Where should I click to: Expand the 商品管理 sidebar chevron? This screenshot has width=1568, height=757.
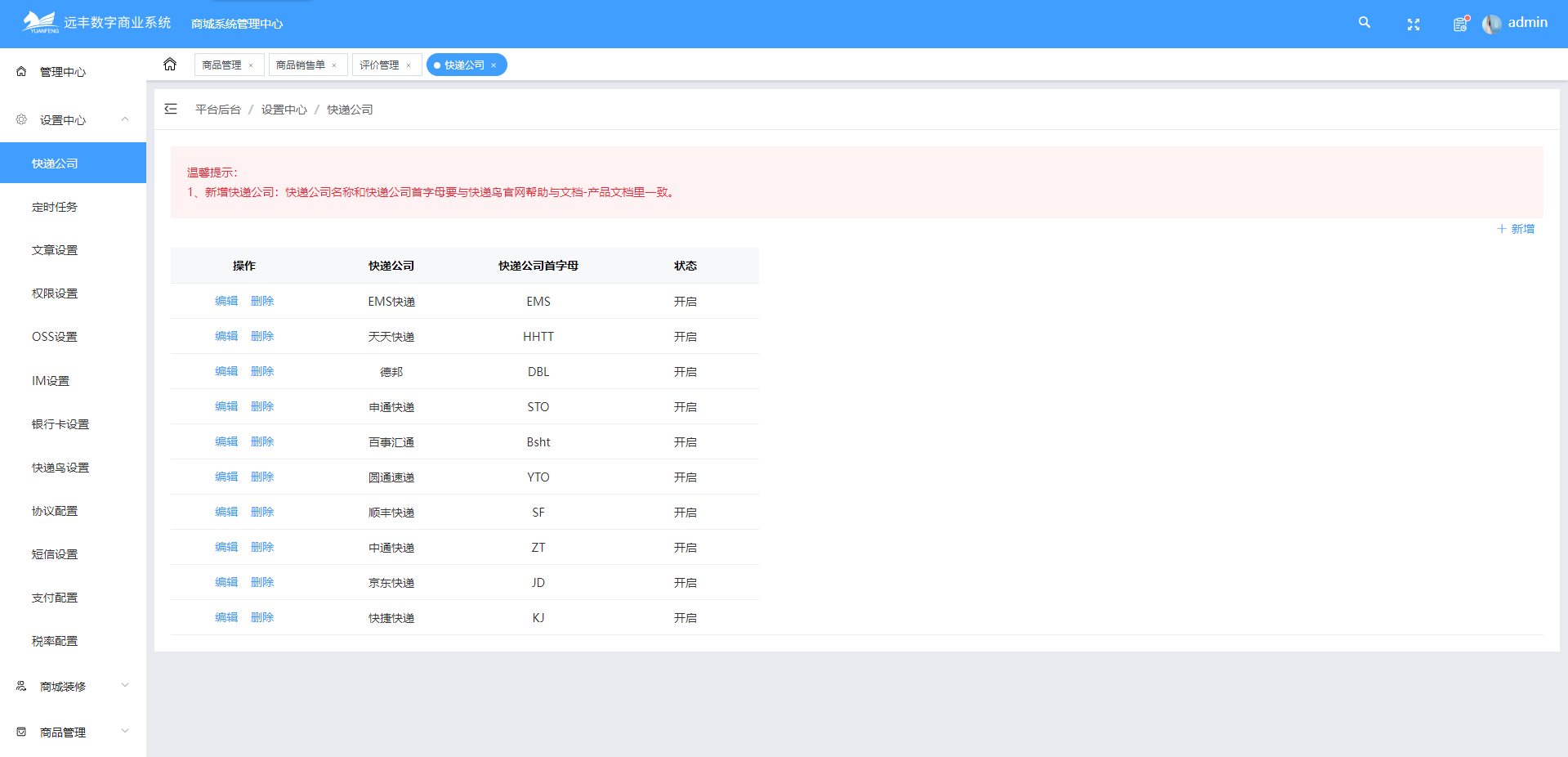(x=125, y=731)
